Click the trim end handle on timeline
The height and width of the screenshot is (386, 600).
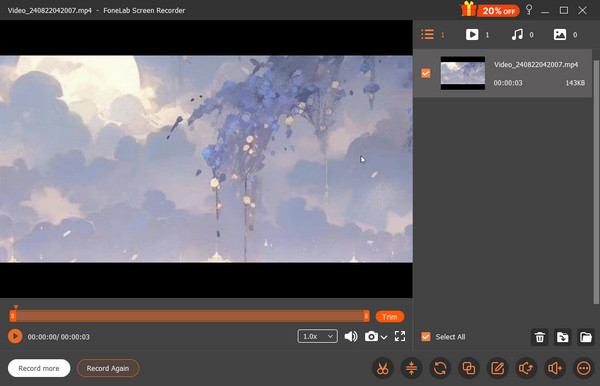(366, 316)
